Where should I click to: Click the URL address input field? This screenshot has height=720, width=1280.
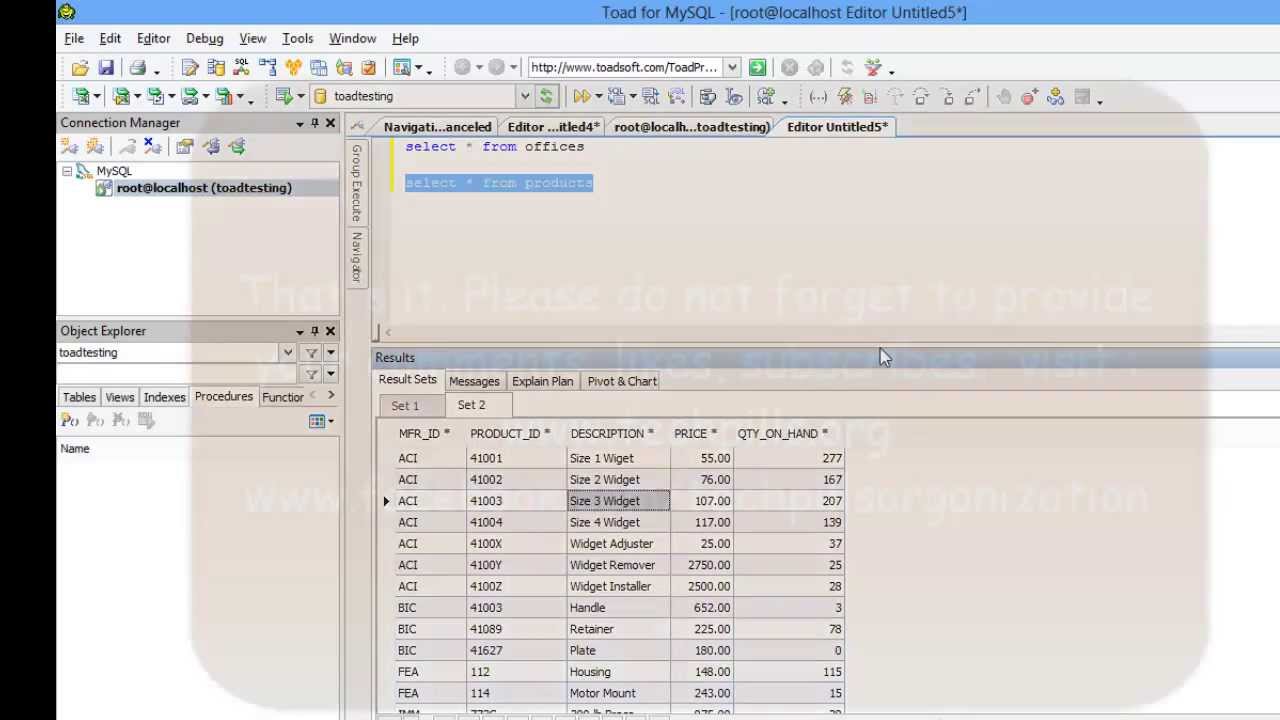tap(625, 68)
